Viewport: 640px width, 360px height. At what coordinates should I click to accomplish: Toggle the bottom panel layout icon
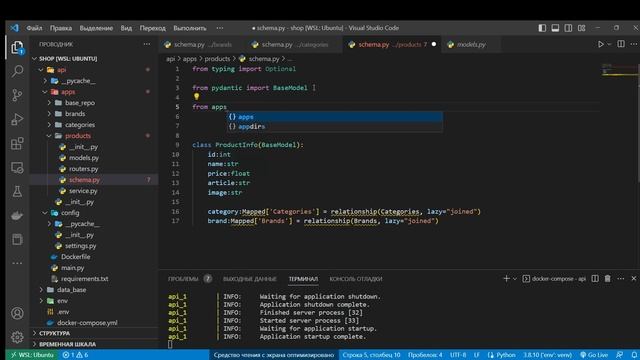555,28
